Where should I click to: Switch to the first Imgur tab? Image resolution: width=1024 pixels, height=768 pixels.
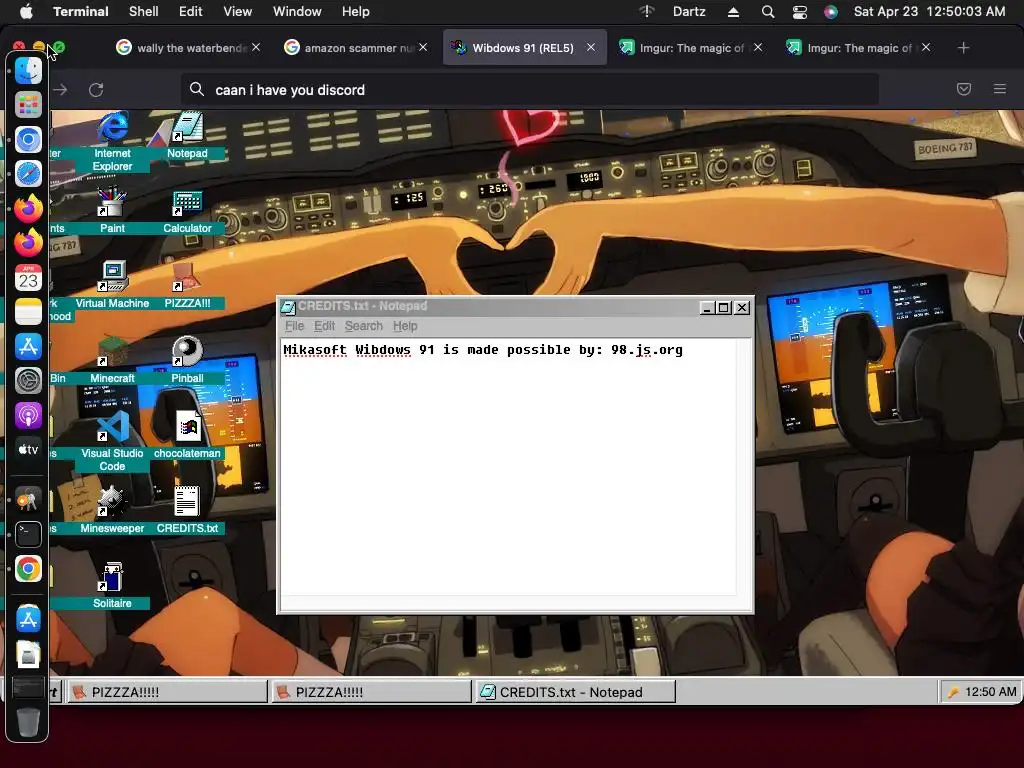click(x=691, y=48)
